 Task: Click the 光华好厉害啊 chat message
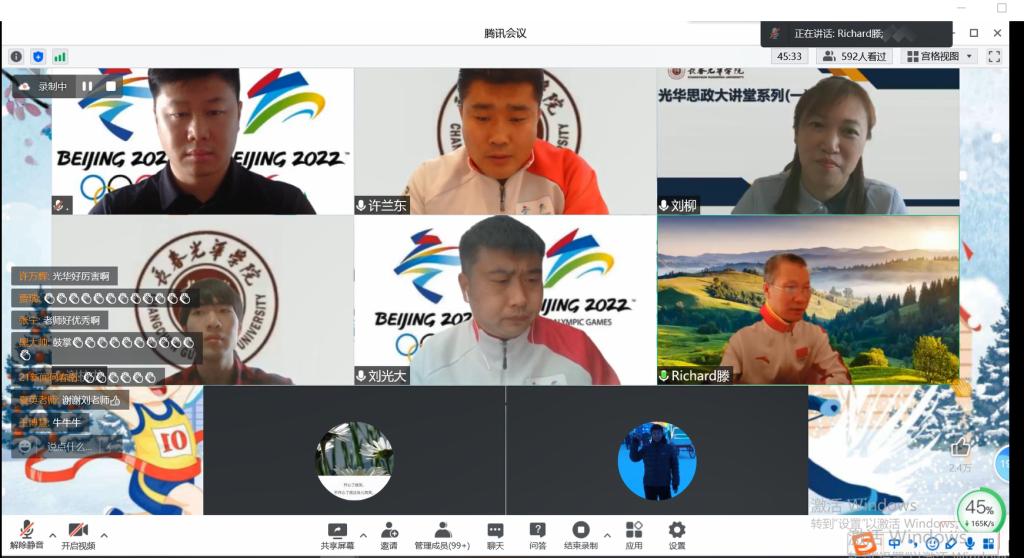(64, 276)
